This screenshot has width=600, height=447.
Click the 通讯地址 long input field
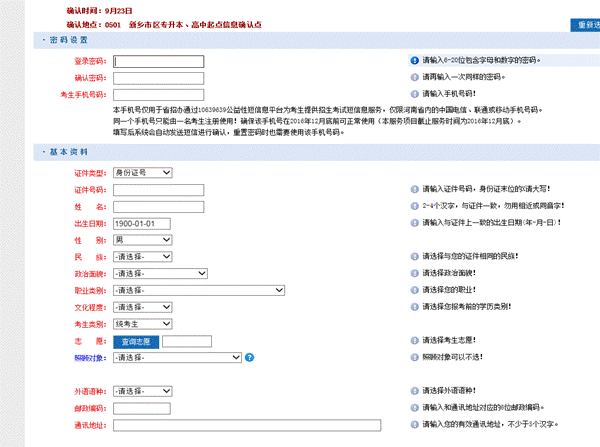(x=247, y=425)
